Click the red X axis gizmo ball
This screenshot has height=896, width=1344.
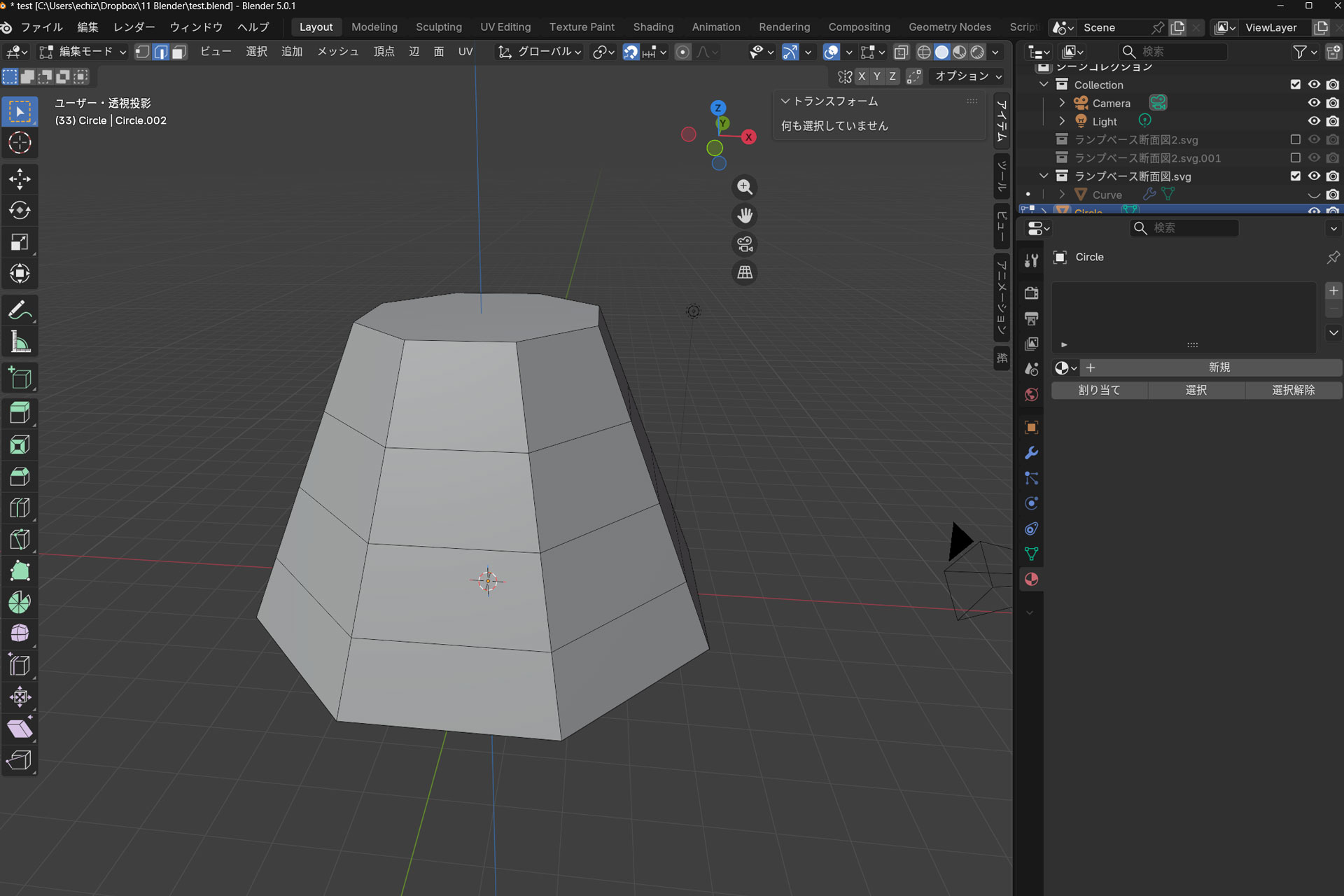[x=748, y=136]
